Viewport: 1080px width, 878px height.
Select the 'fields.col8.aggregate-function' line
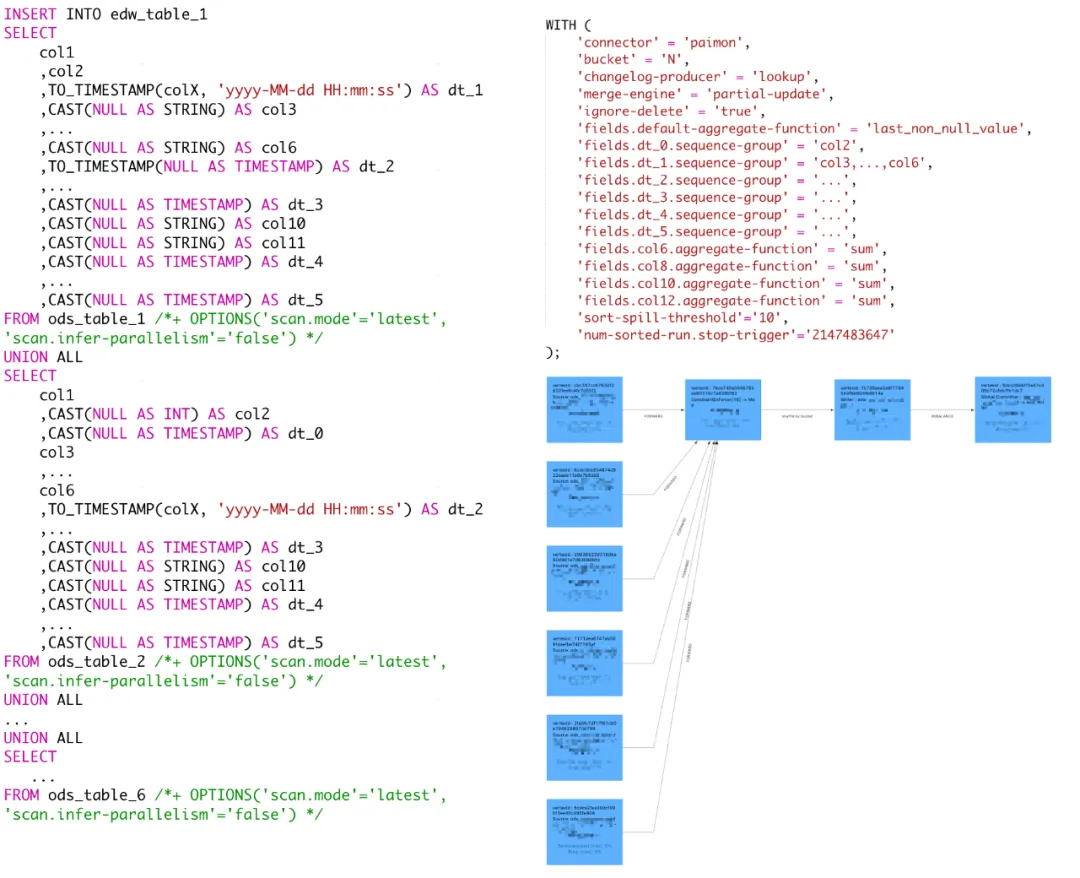click(x=732, y=266)
